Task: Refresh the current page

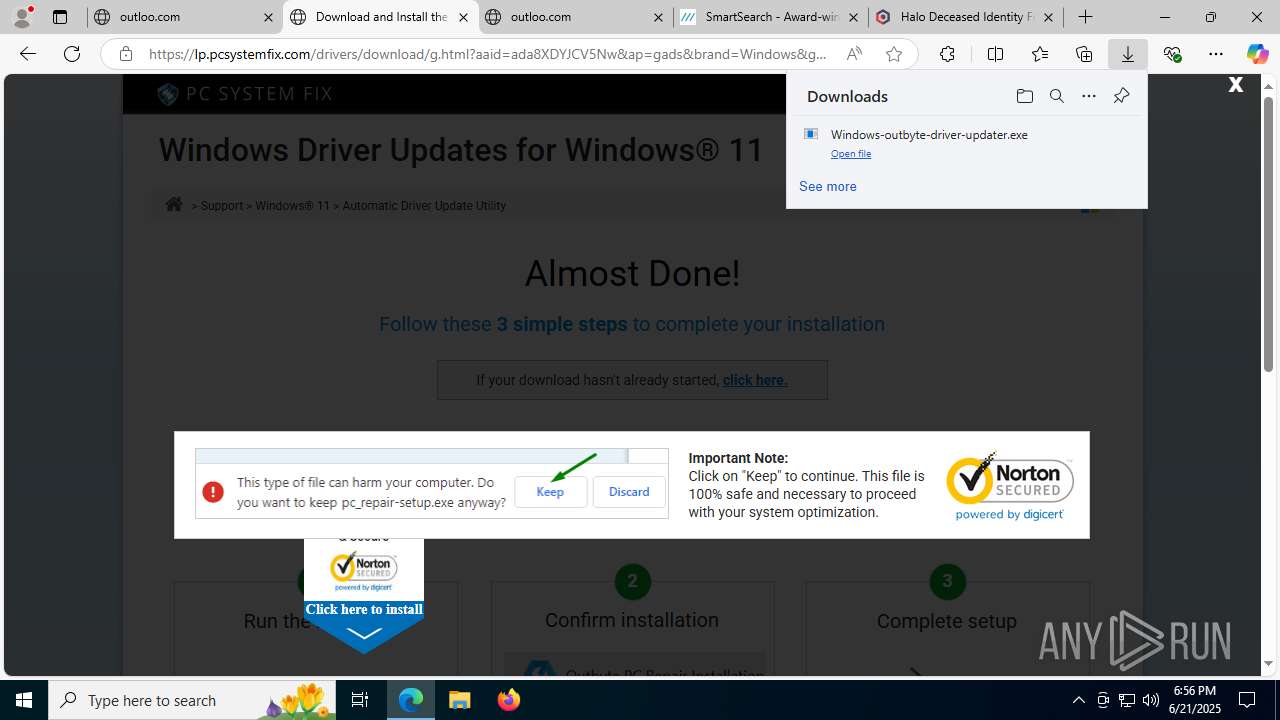Action: 72,54
